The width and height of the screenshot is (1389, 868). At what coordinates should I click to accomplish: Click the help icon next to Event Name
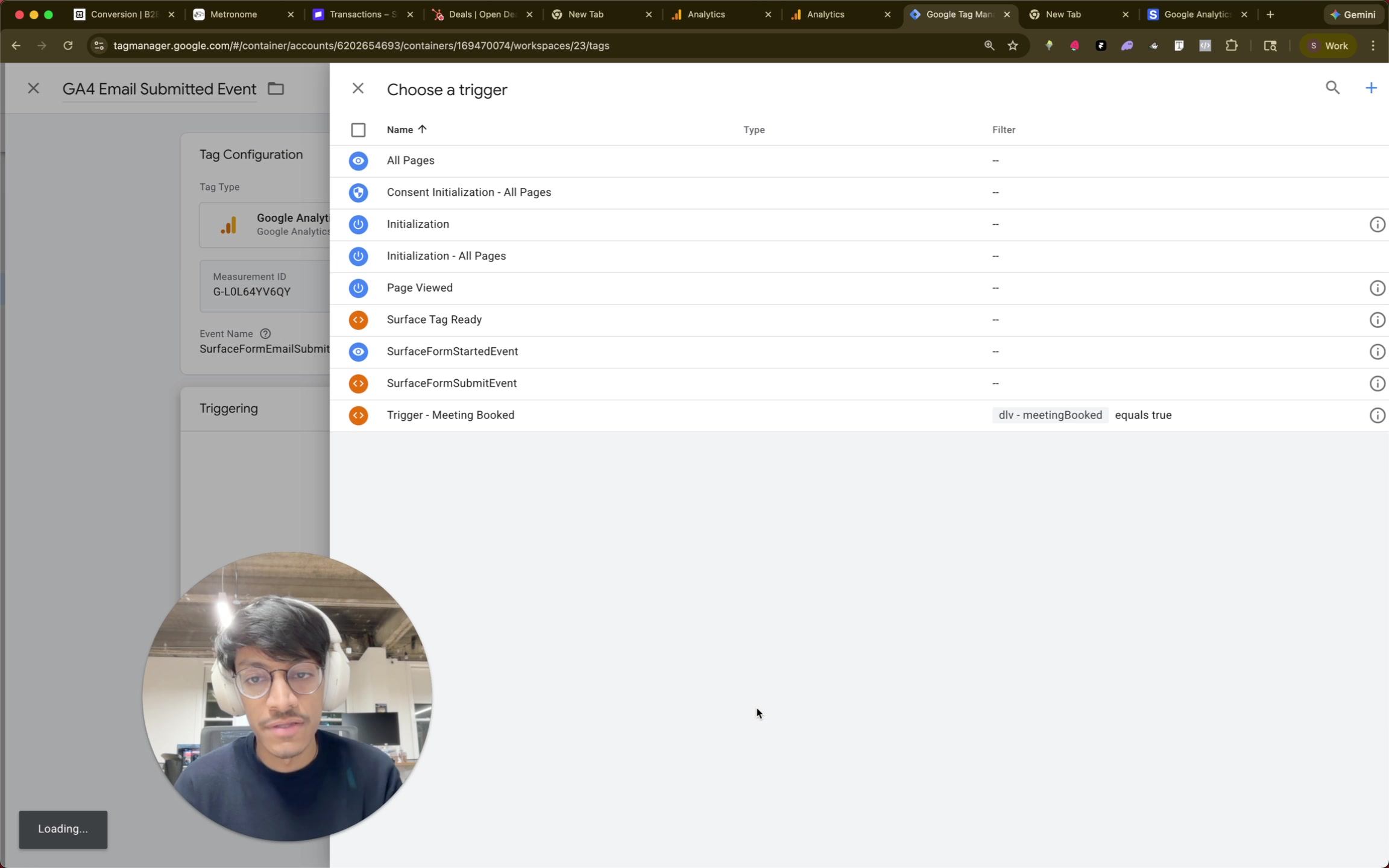coord(265,333)
